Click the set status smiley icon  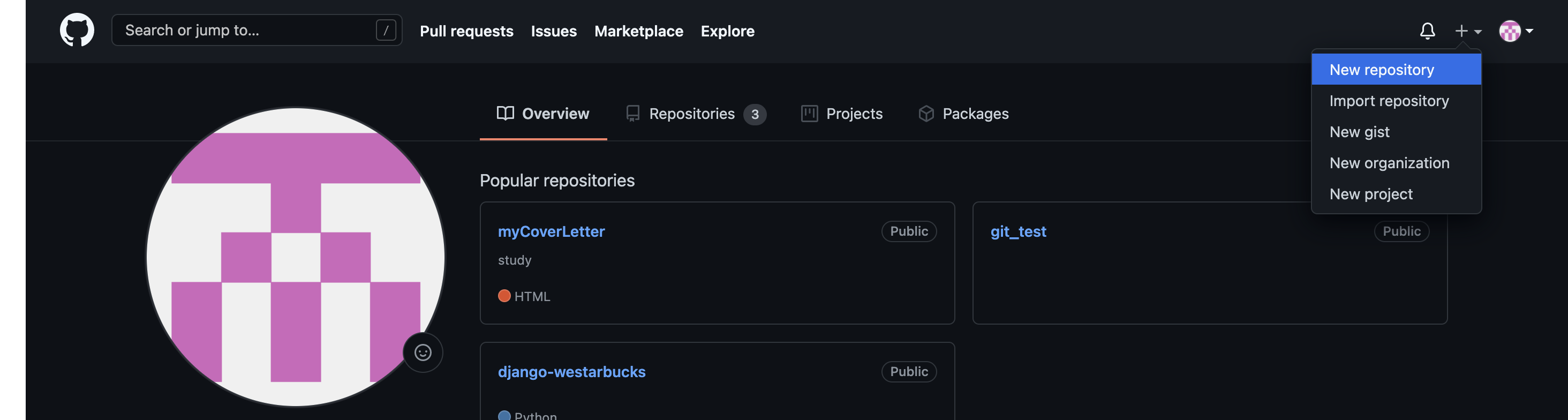[423, 352]
